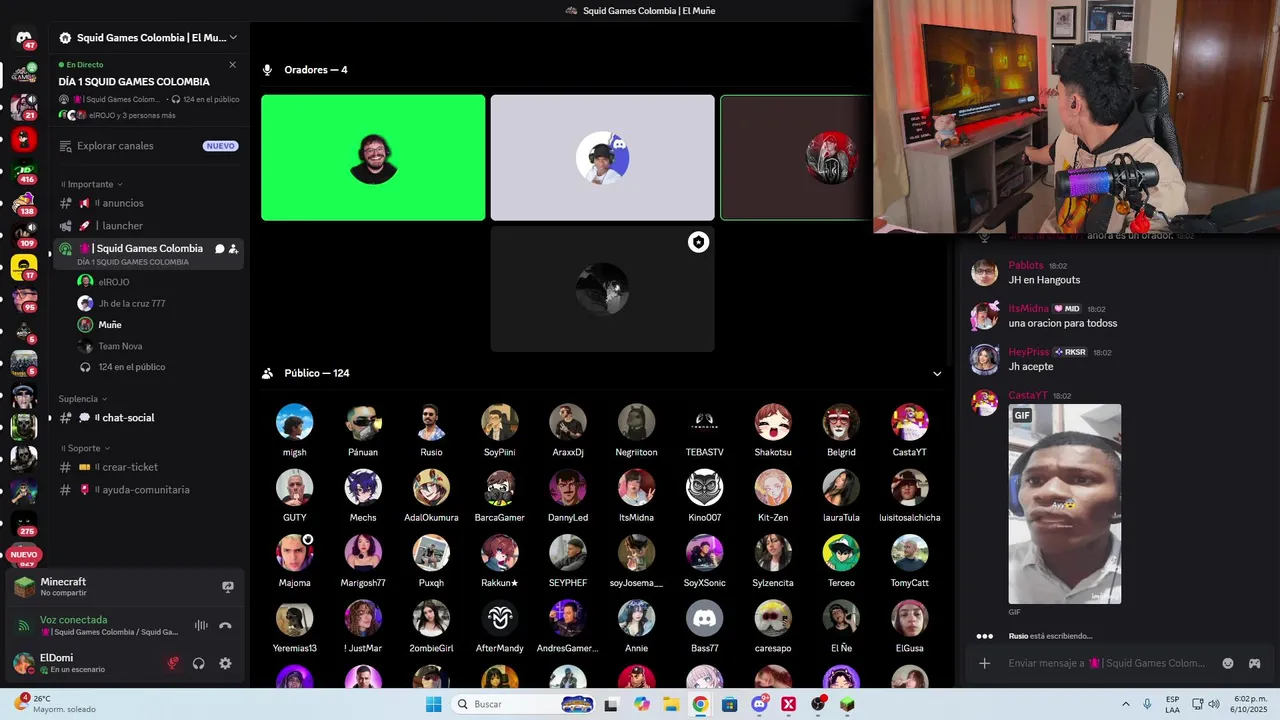
Task: Collapse the Suplencia category
Action: (83, 399)
